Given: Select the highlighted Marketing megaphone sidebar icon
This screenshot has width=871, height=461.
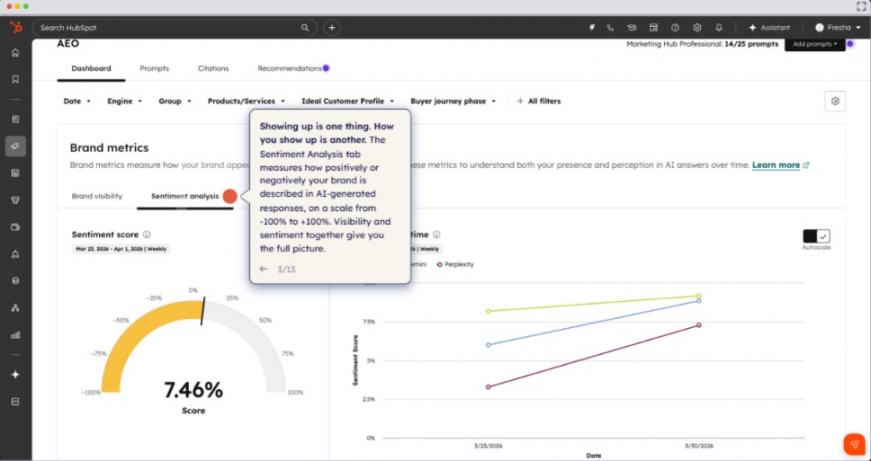Looking at the screenshot, I should 16,146.
